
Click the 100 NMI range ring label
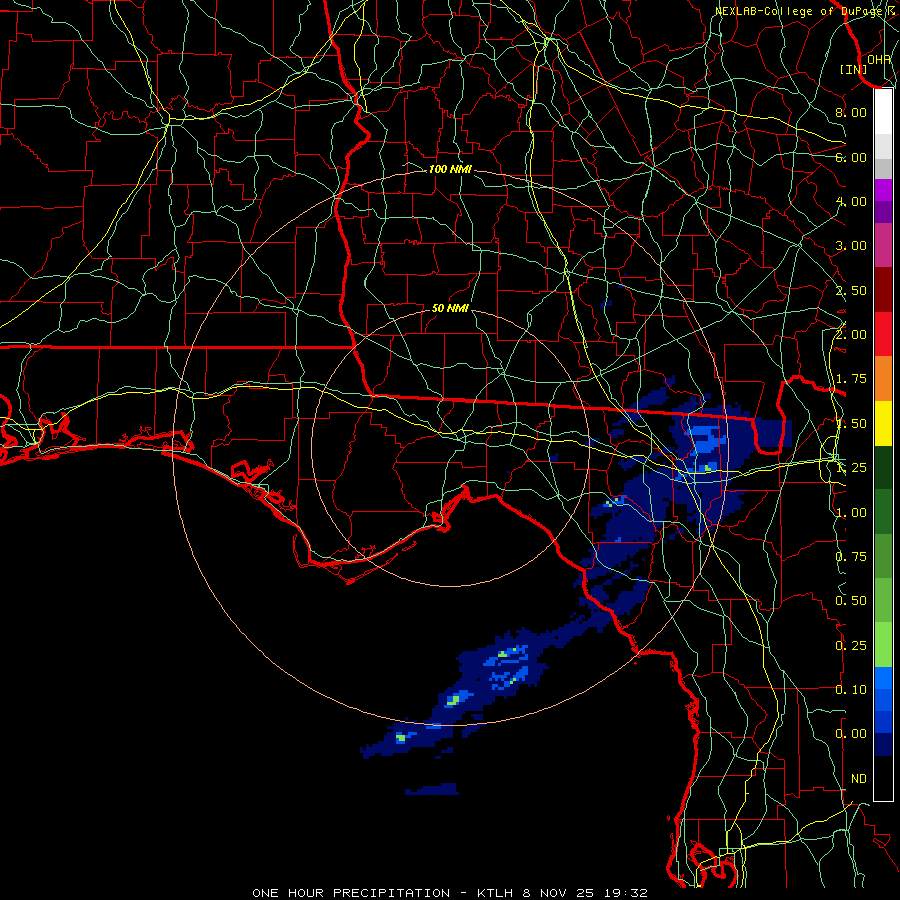450,169
